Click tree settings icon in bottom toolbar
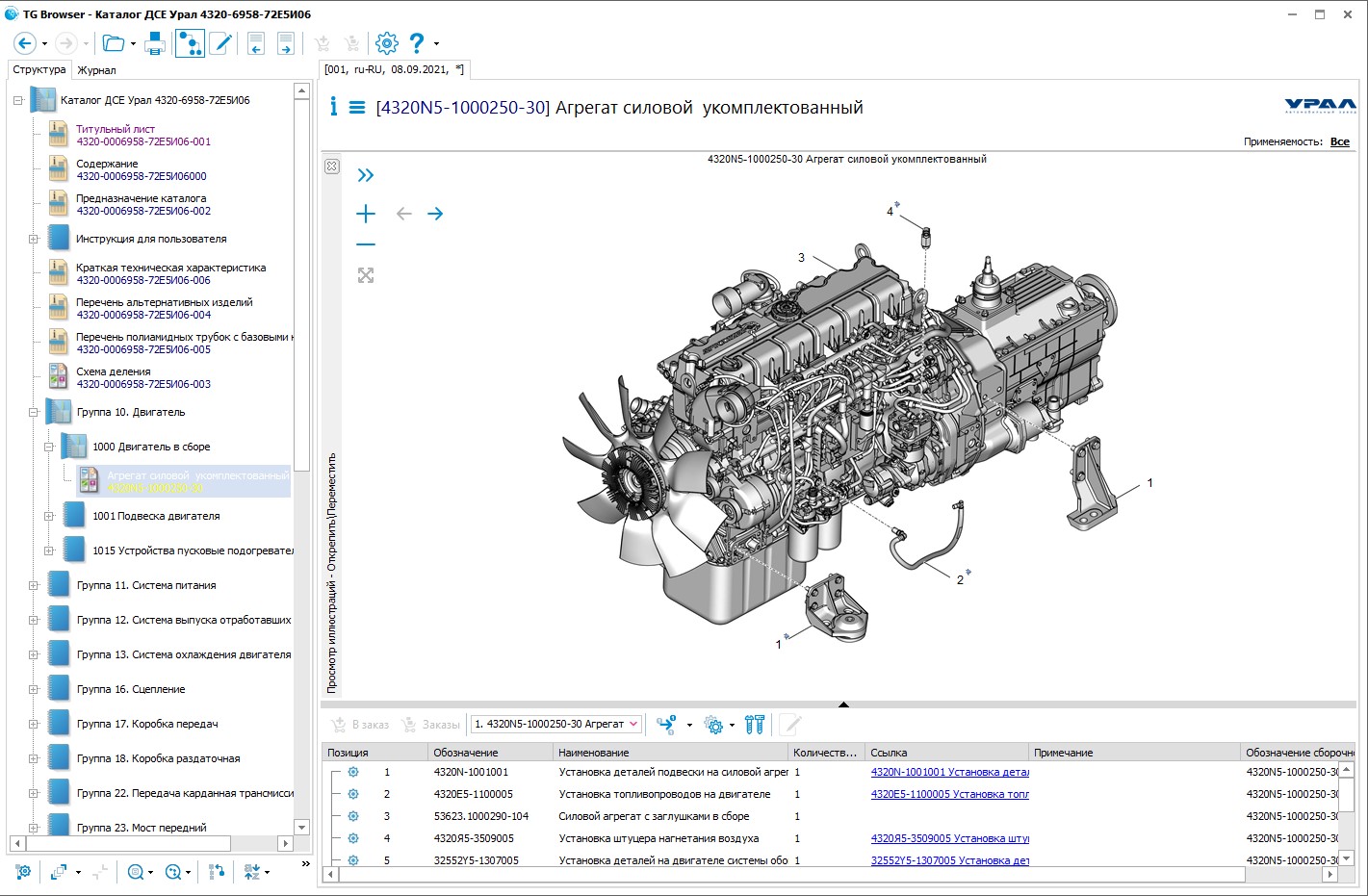The height and width of the screenshot is (896, 1368). pos(24,872)
